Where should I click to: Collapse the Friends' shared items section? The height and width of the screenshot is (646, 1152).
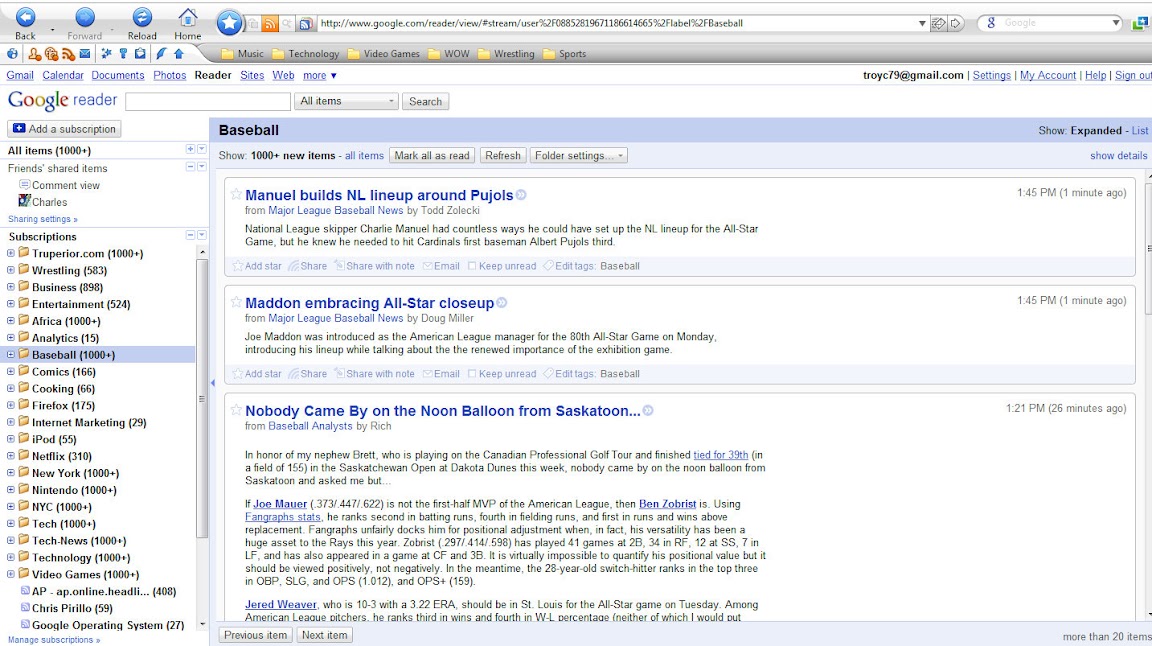[190, 167]
